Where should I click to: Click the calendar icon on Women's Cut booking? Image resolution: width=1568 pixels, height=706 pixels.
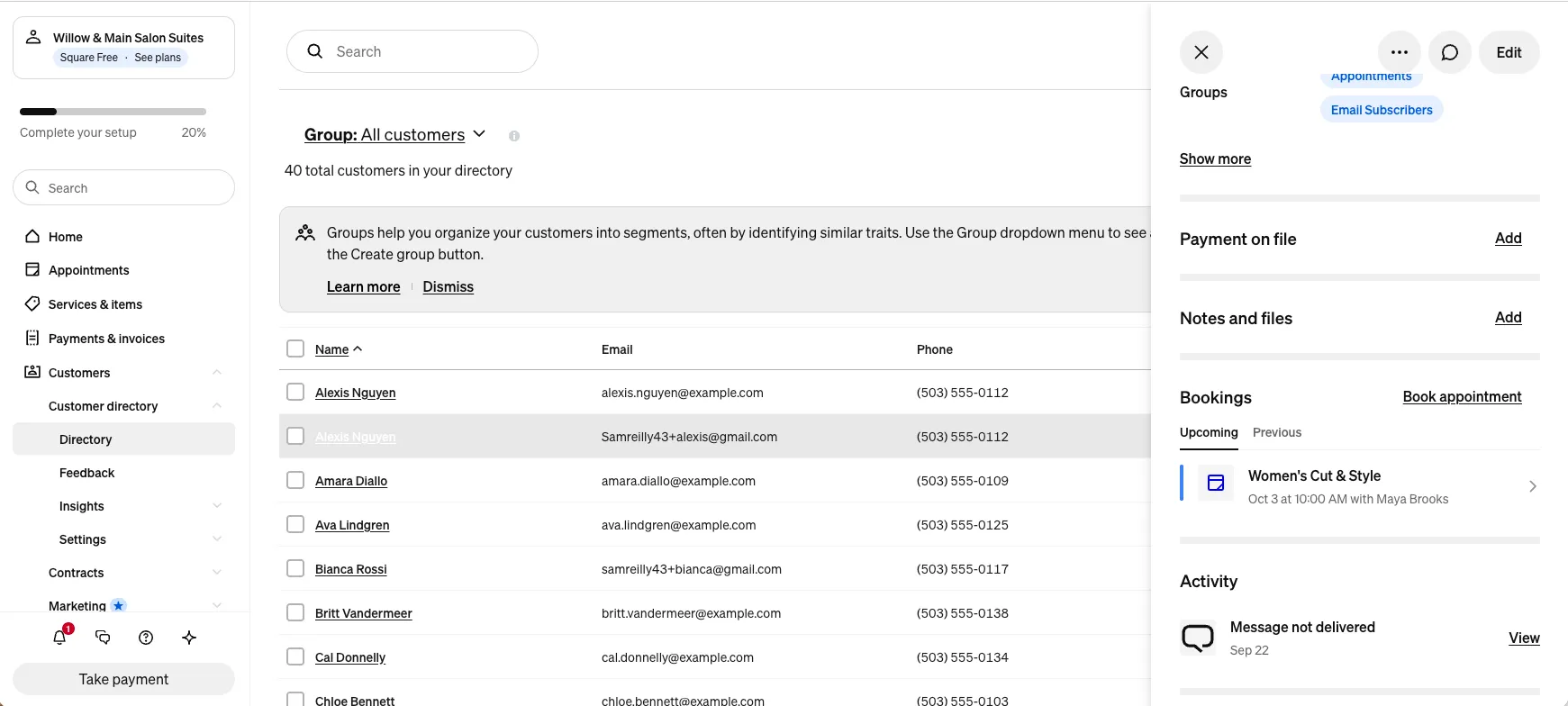click(x=1216, y=483)
